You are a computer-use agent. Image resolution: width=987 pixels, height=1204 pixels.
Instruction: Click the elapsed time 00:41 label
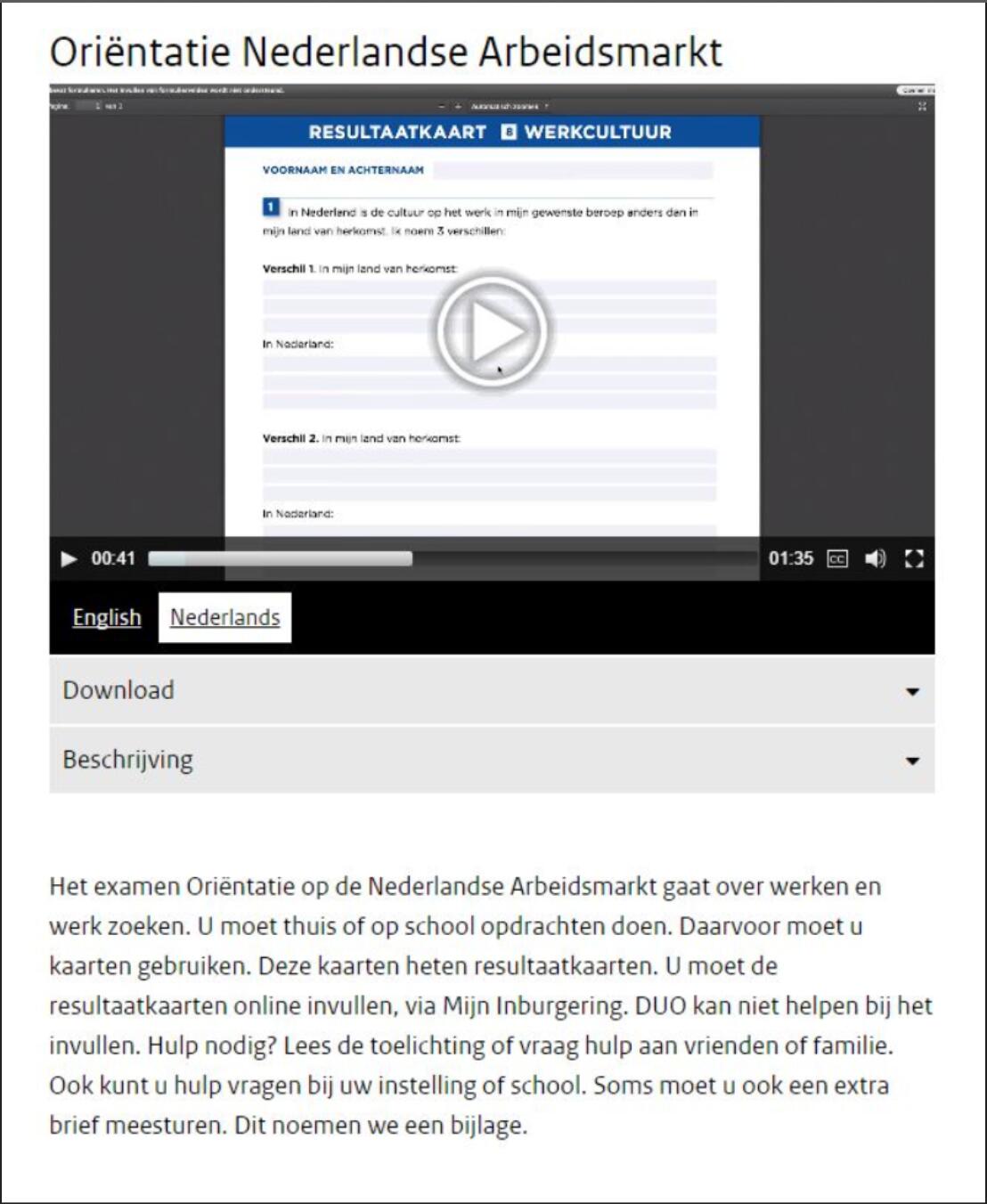tap(113, 558)
